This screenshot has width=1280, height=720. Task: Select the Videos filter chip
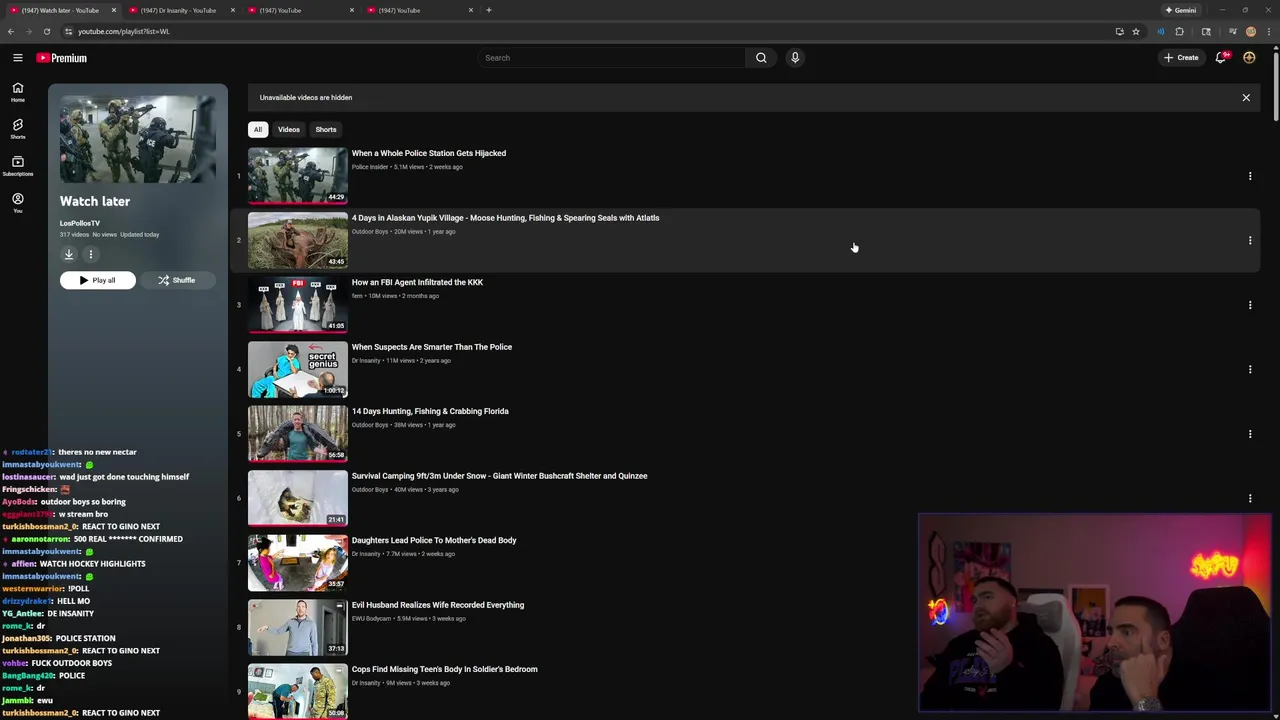(x=289, y=129)
